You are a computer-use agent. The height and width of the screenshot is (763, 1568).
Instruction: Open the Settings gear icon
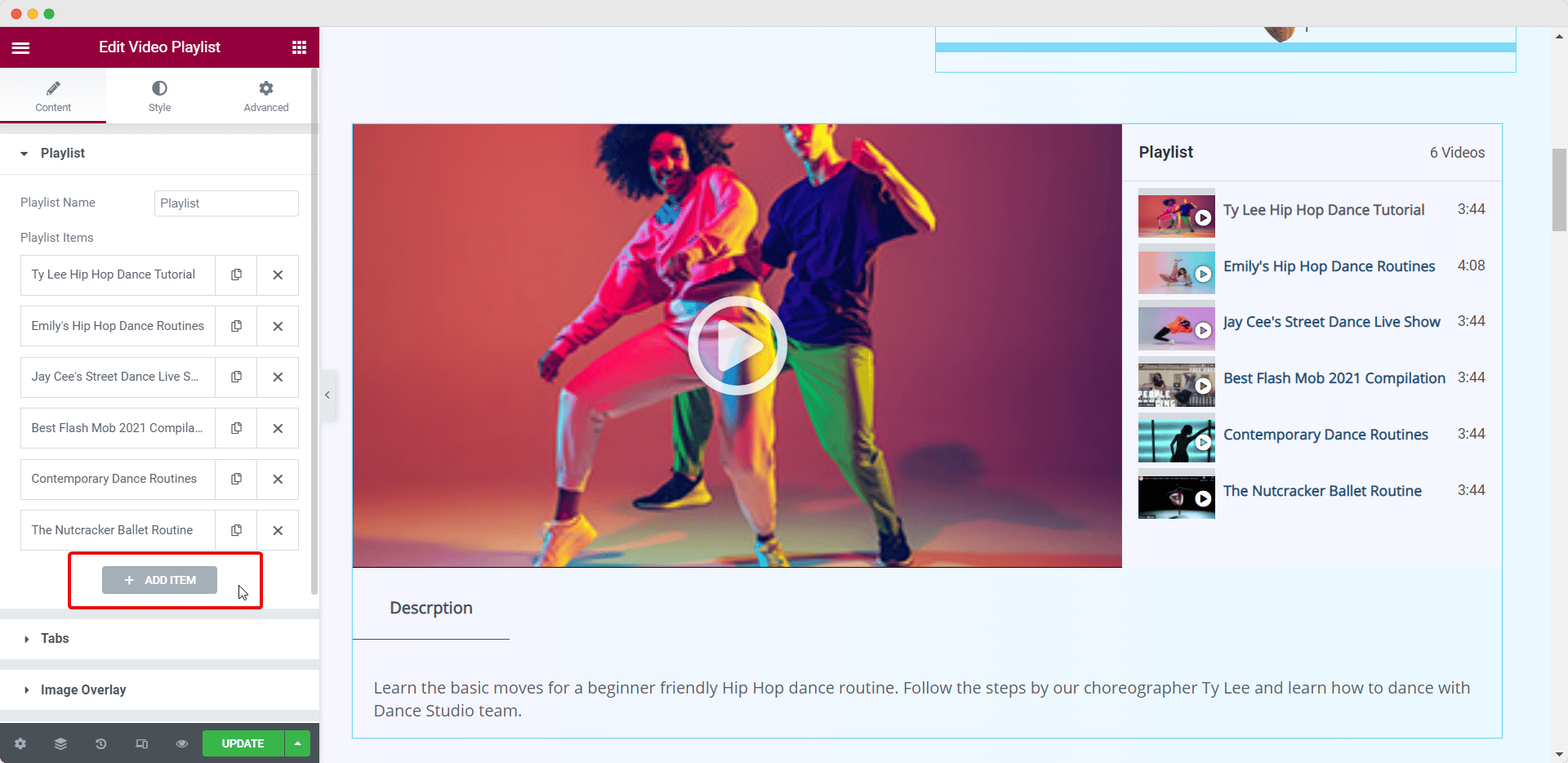click(20, 743)
